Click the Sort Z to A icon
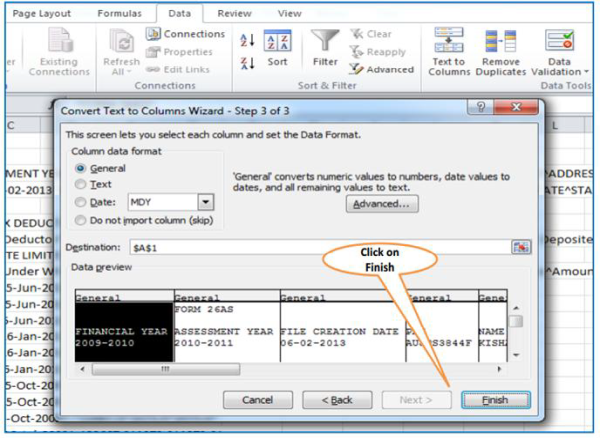 tap(247, 62)
